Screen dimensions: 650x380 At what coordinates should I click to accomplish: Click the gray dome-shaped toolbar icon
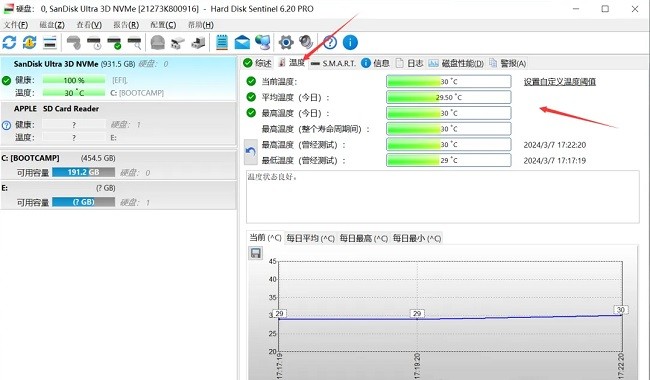tap(158, 42)
